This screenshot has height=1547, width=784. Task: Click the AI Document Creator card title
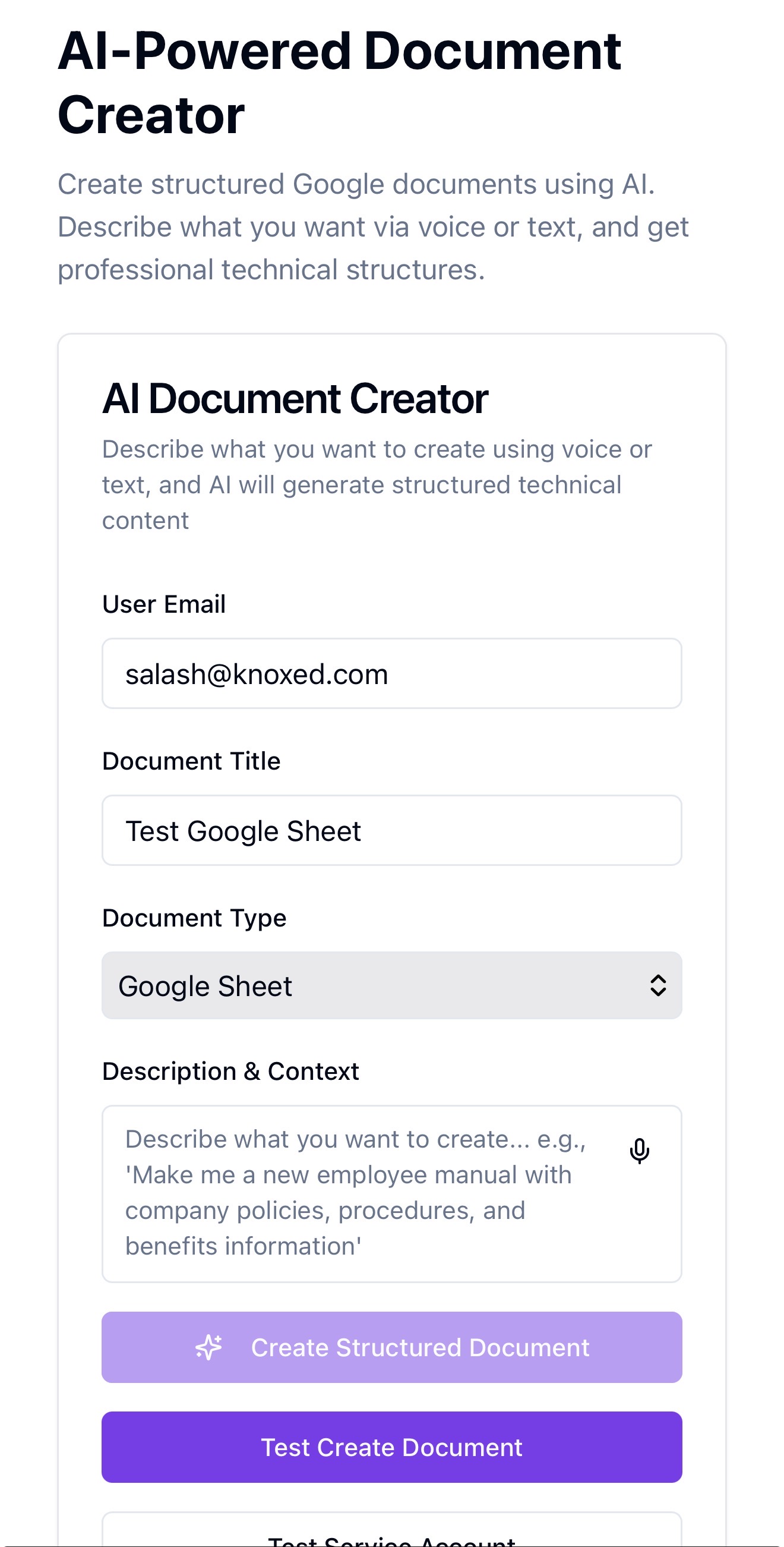click(x=295, y=399)
